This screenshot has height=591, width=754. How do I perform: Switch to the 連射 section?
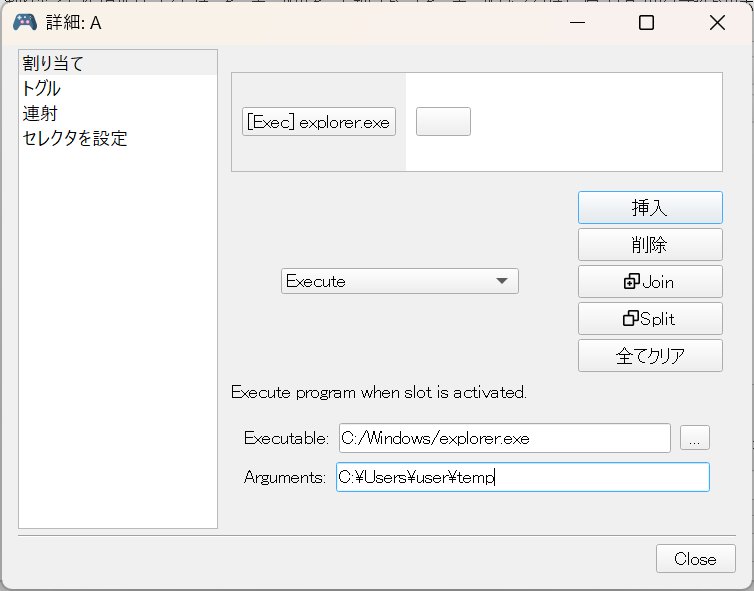coord(39,114)
